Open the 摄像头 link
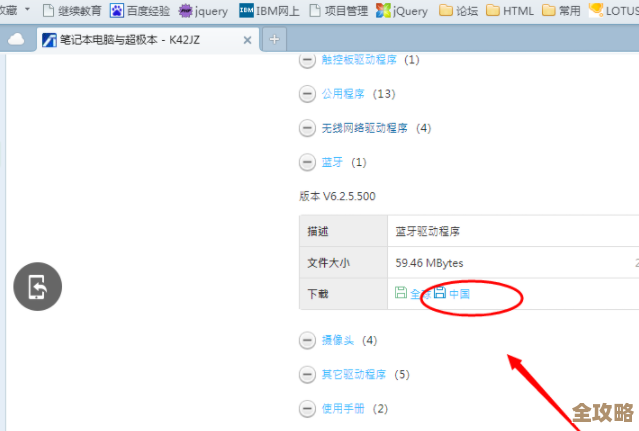 337,340
